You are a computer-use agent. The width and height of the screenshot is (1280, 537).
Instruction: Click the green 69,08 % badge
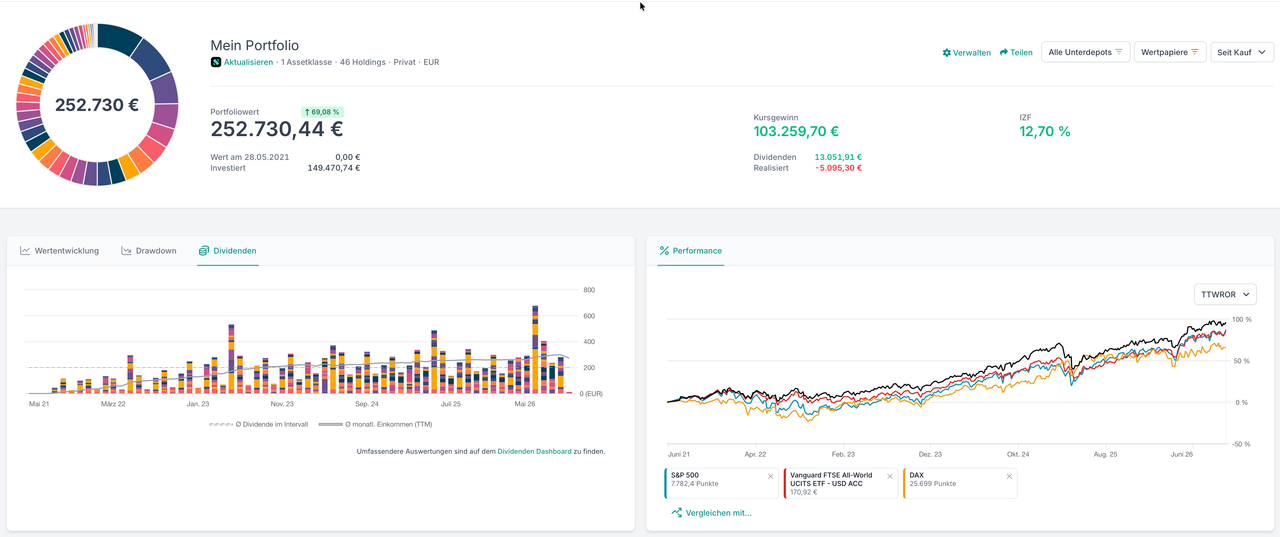click(x=322, y=112)
